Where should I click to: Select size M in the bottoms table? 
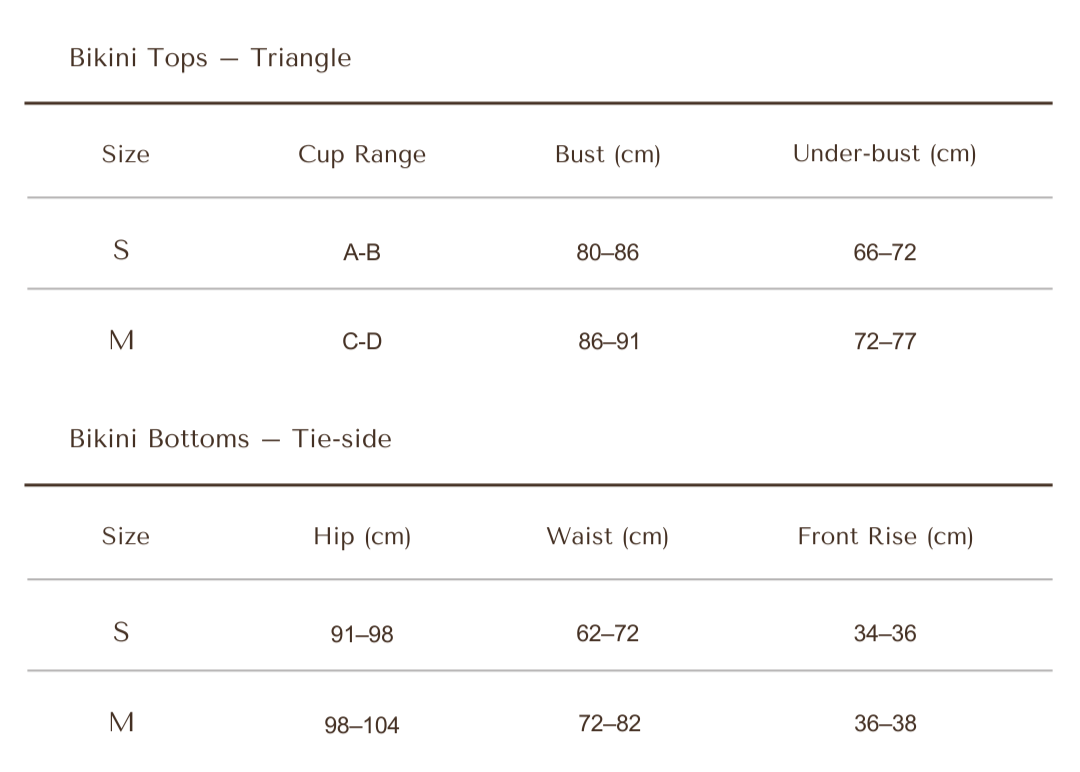click(x=121, y=722)
